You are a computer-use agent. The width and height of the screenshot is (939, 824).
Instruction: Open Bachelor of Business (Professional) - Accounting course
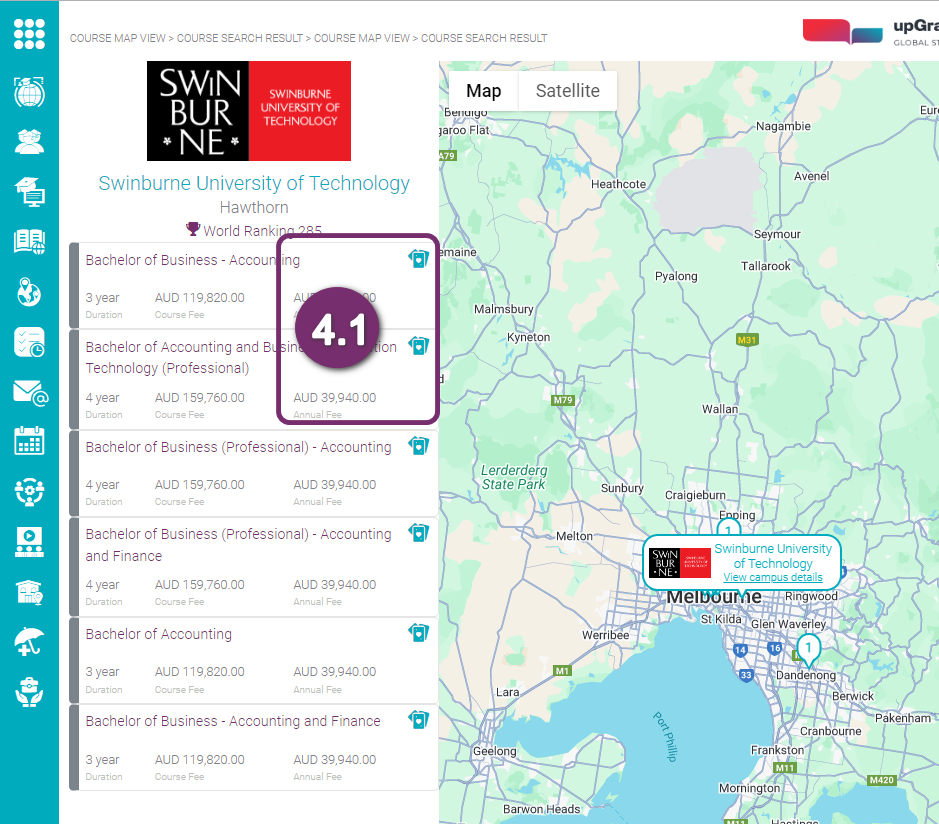[238, 447]
